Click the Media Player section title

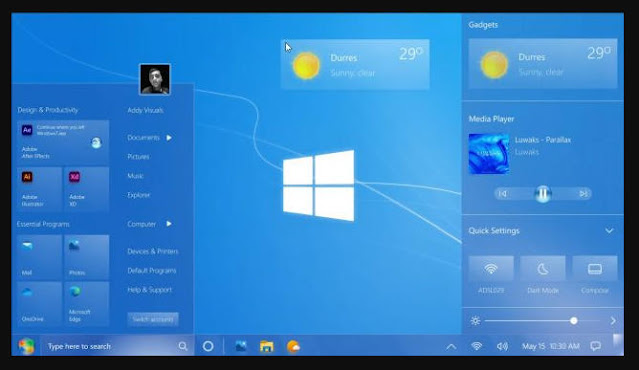pyautogui.click(x=491, y=119)
